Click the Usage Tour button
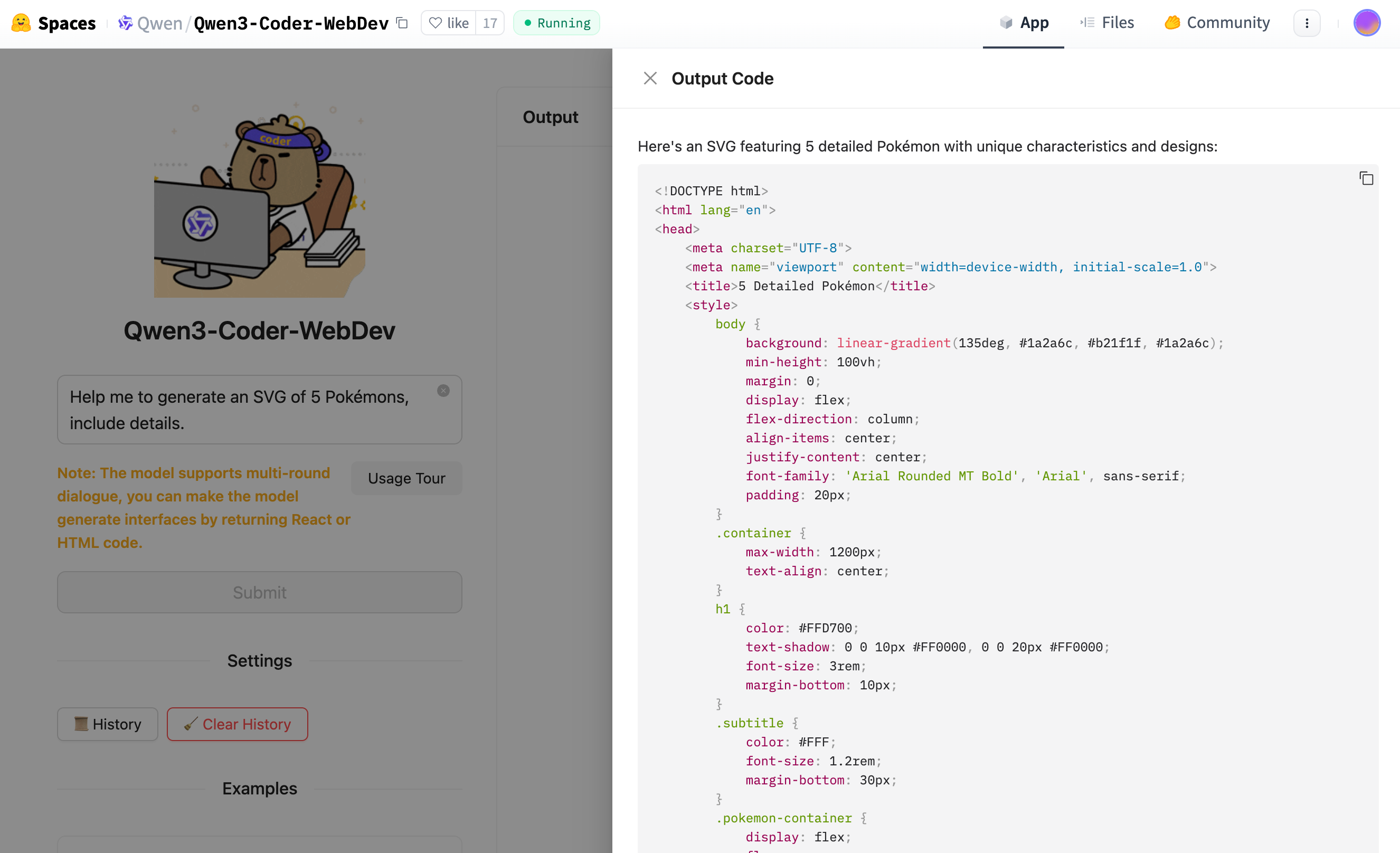 [406, 478]
